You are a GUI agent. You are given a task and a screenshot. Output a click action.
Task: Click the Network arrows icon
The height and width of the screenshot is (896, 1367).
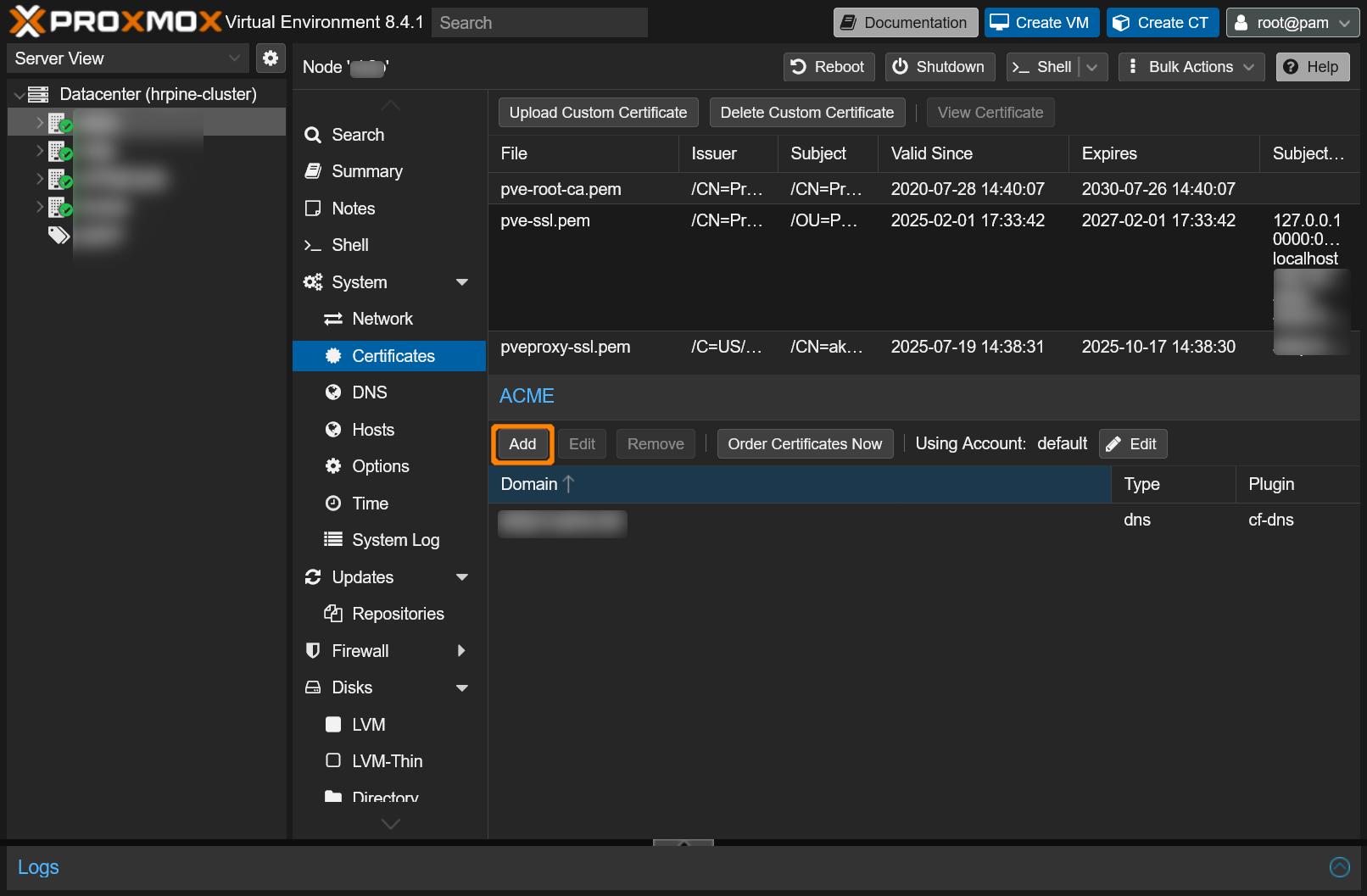click(333, 319)
